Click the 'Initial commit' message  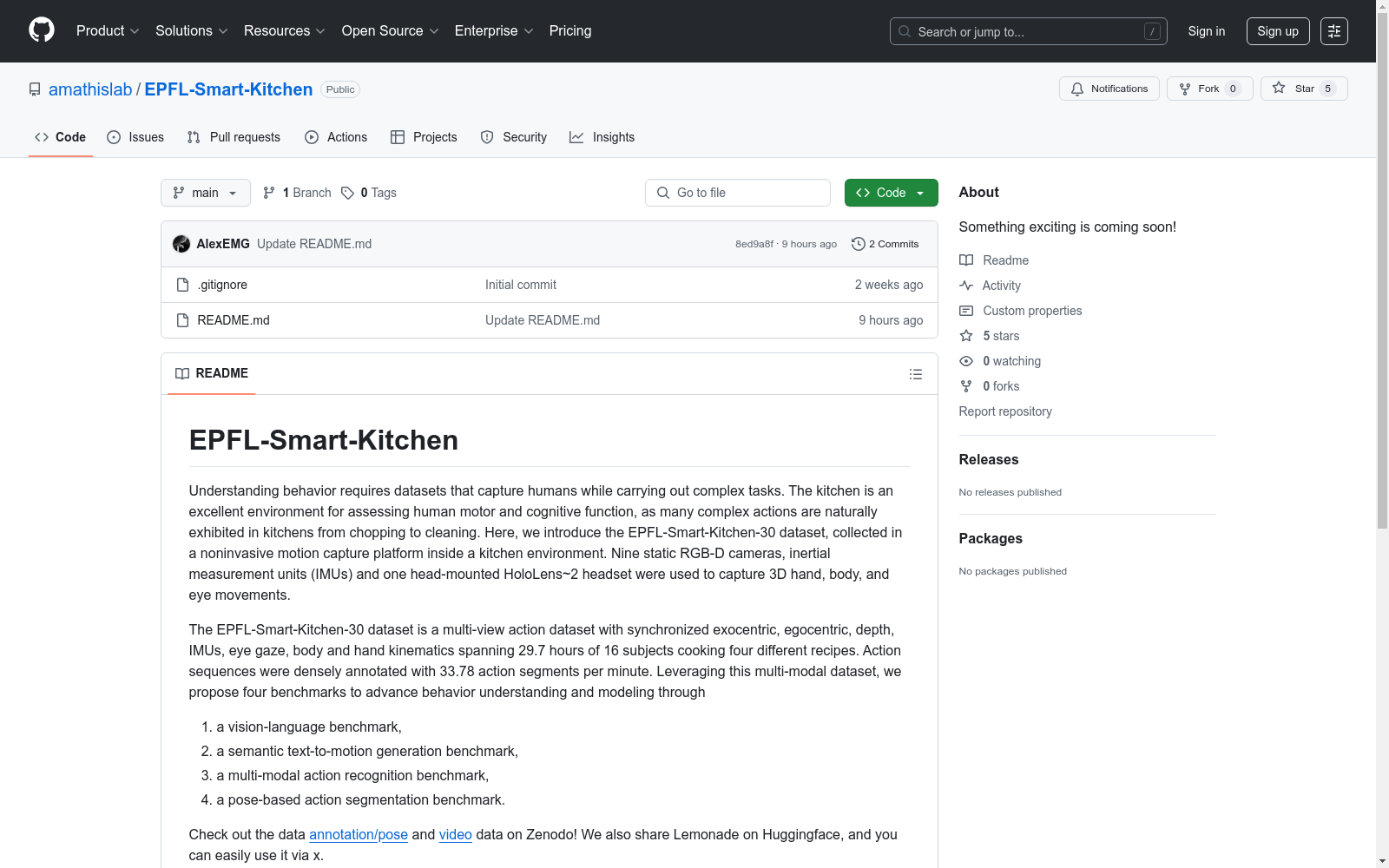point(521,285)
